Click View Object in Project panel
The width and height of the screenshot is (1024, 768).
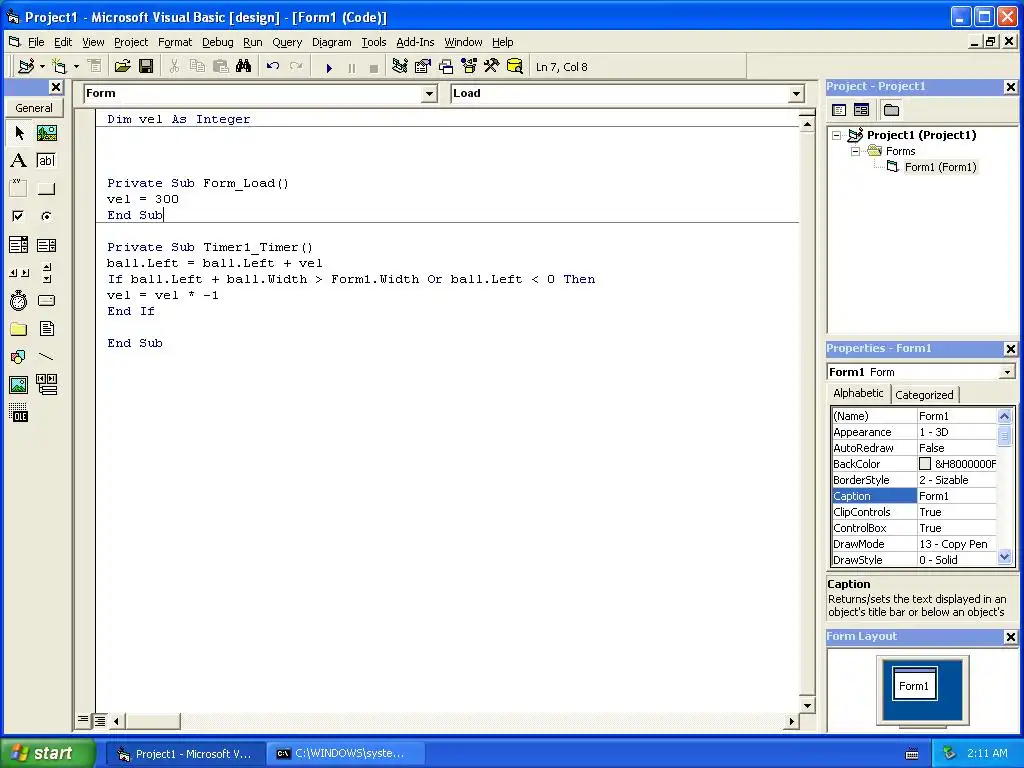coord(861,110)
